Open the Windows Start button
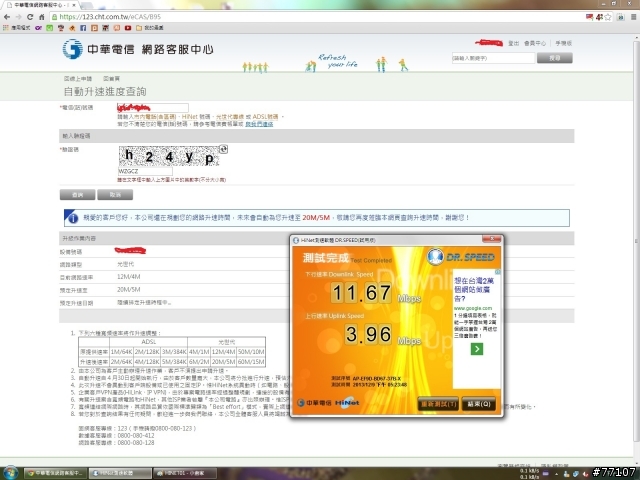Screen dimensions: 640x480 tap(10, 473)
